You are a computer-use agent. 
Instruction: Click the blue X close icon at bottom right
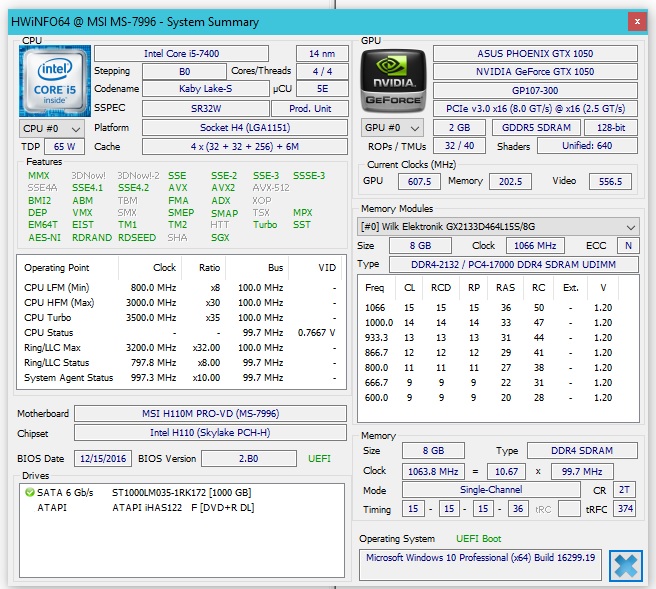point(625,566)
